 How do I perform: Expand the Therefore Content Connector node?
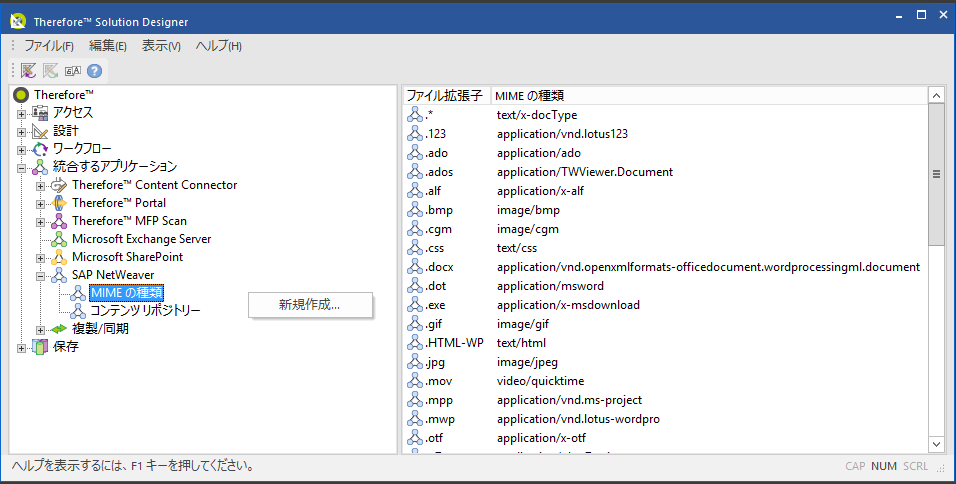pos(40,187)
